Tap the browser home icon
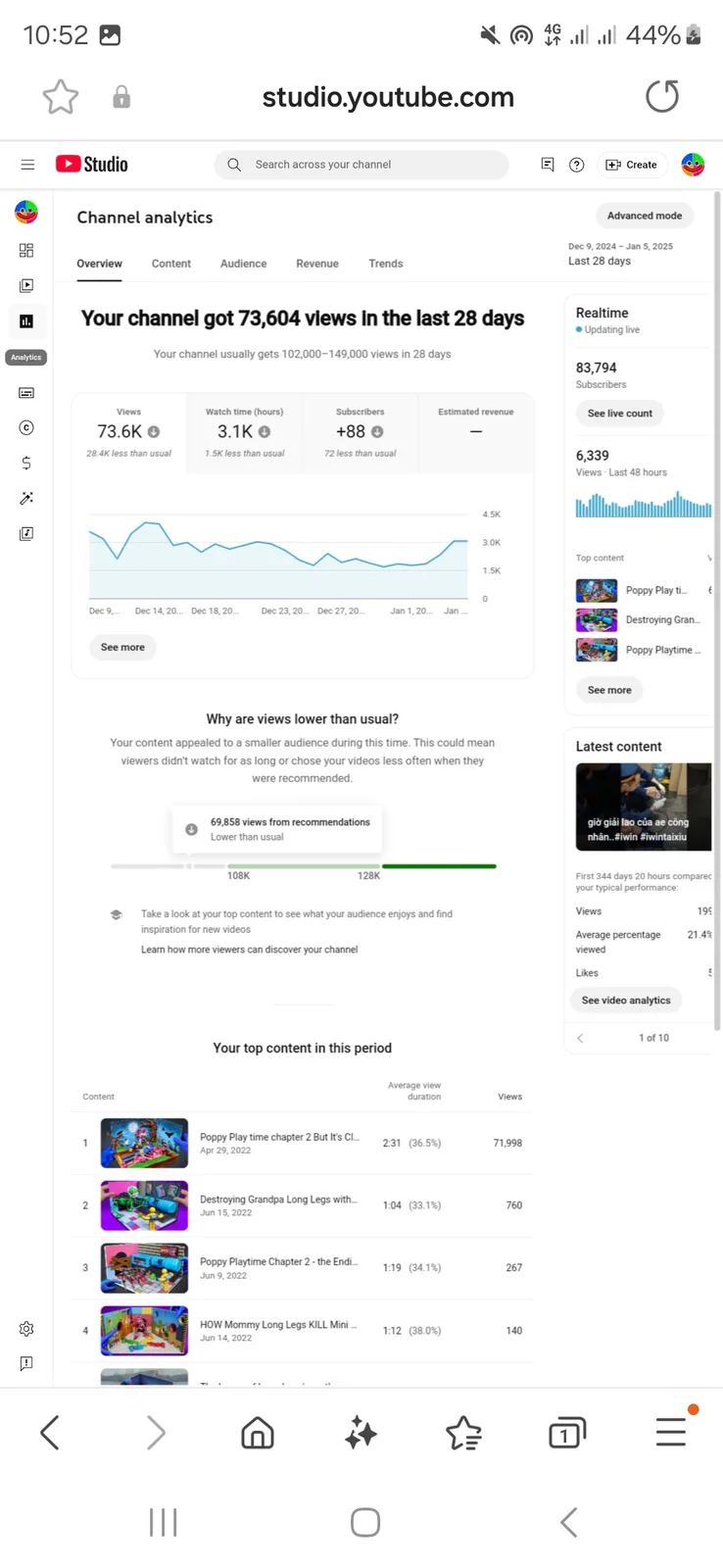The width and height of the screenshot is (723, 1568). click(258, 1433)
